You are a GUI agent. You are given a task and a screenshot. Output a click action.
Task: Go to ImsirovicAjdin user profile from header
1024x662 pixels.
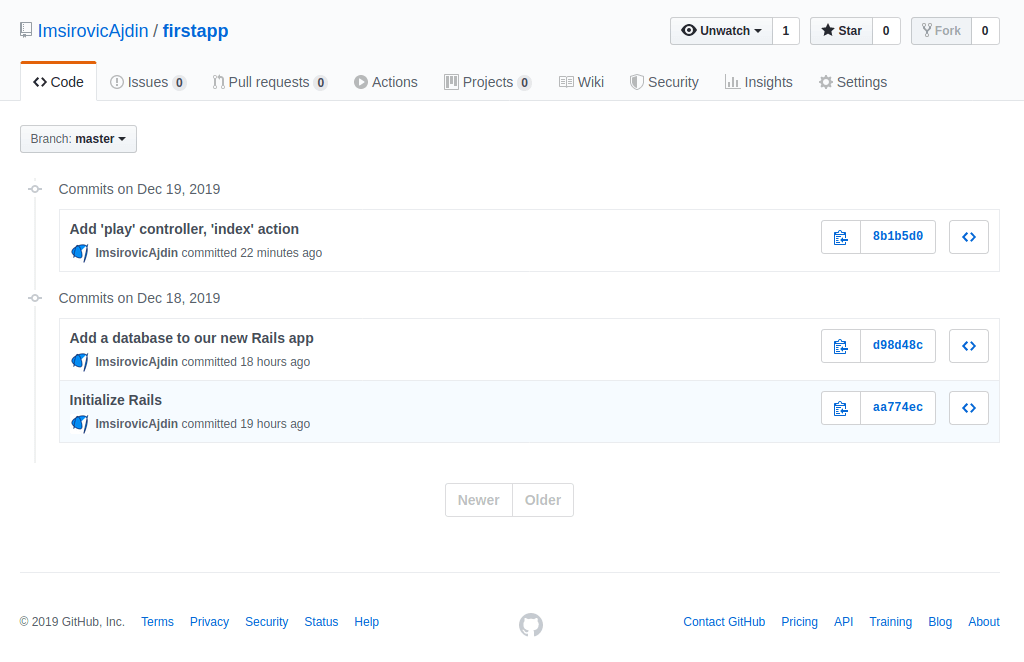pos(93,31)
